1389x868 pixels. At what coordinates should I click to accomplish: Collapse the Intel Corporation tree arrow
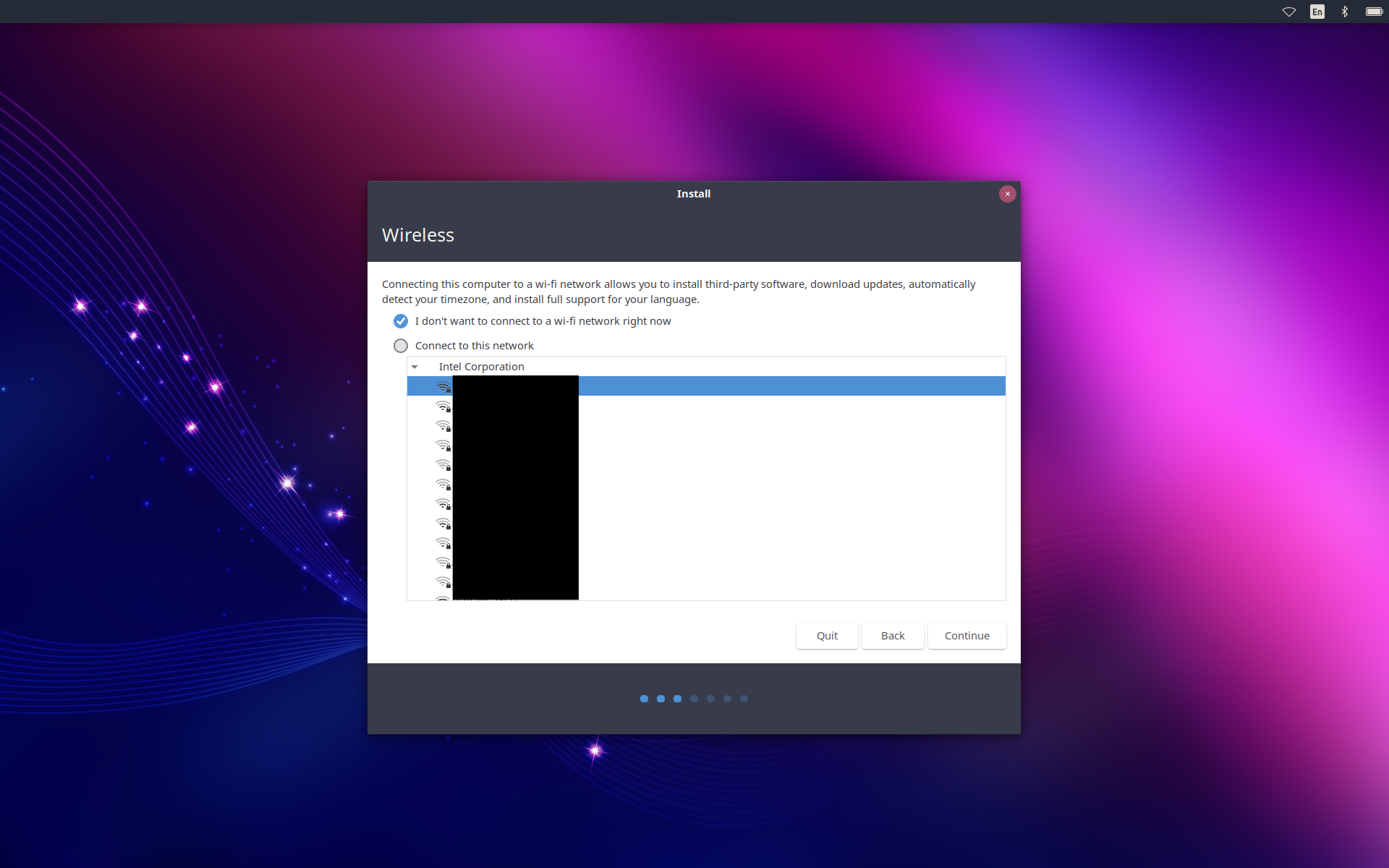click(415, 367)
